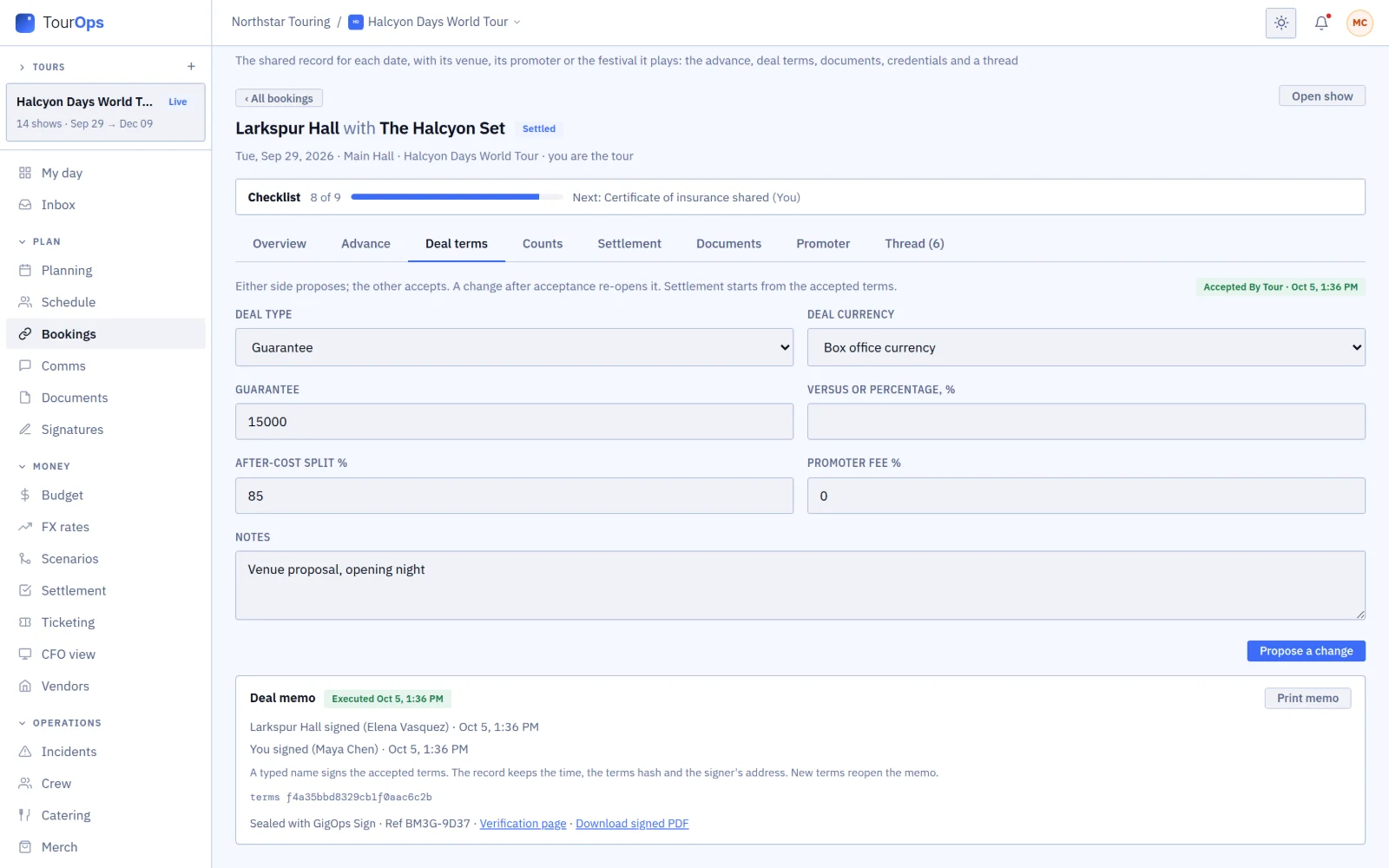Click the checklist progress bar
The width and height of the screenshot is (1389, 868).
tap(457, 197)
